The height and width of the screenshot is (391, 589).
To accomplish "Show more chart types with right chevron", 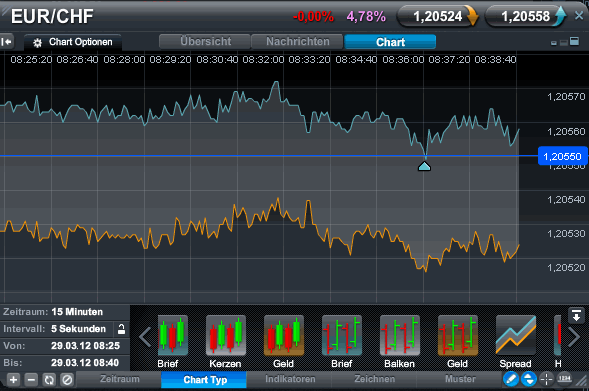I will point(574,337).
